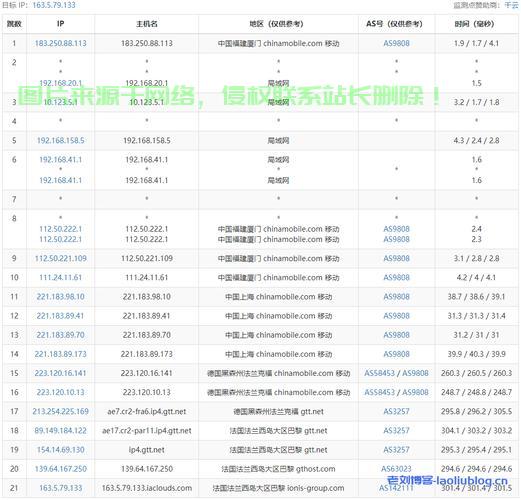The height and width of the screenshot is (500, 521).
Task: Click AS3257 link in hop 18 row
Action: [x=396, y=431]
